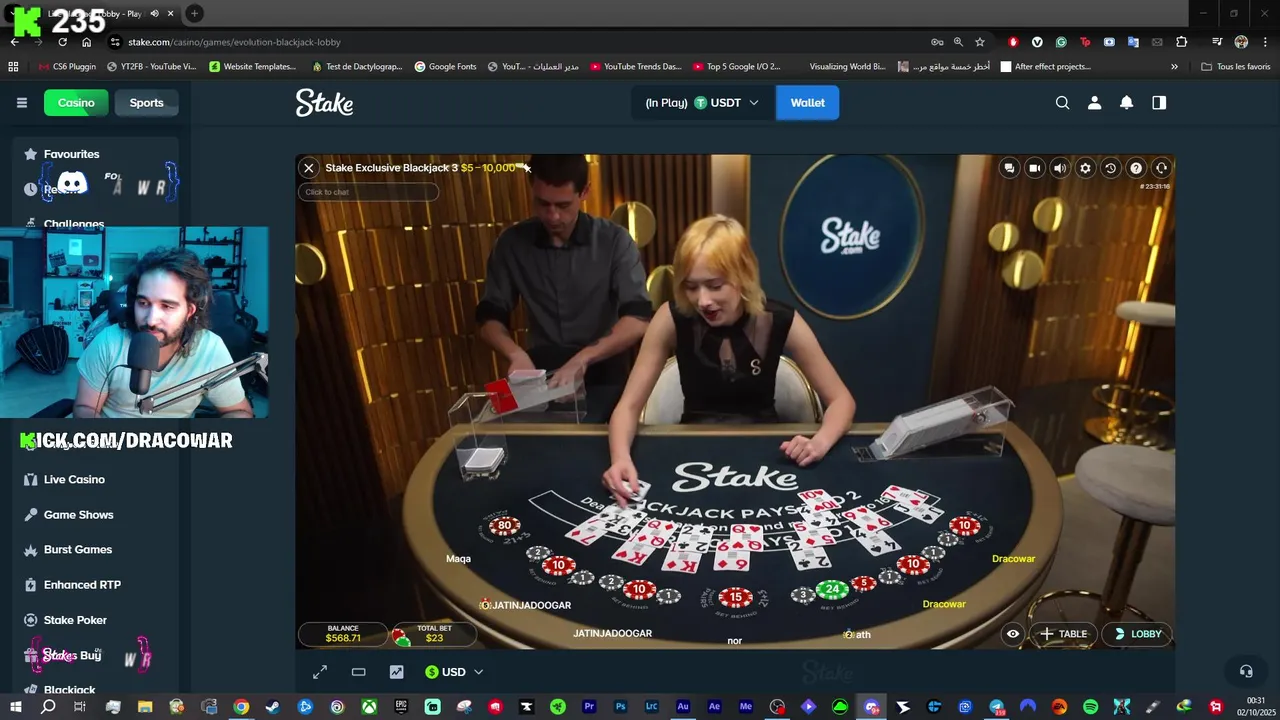Reload the page with refresh icon

[62, 42]
